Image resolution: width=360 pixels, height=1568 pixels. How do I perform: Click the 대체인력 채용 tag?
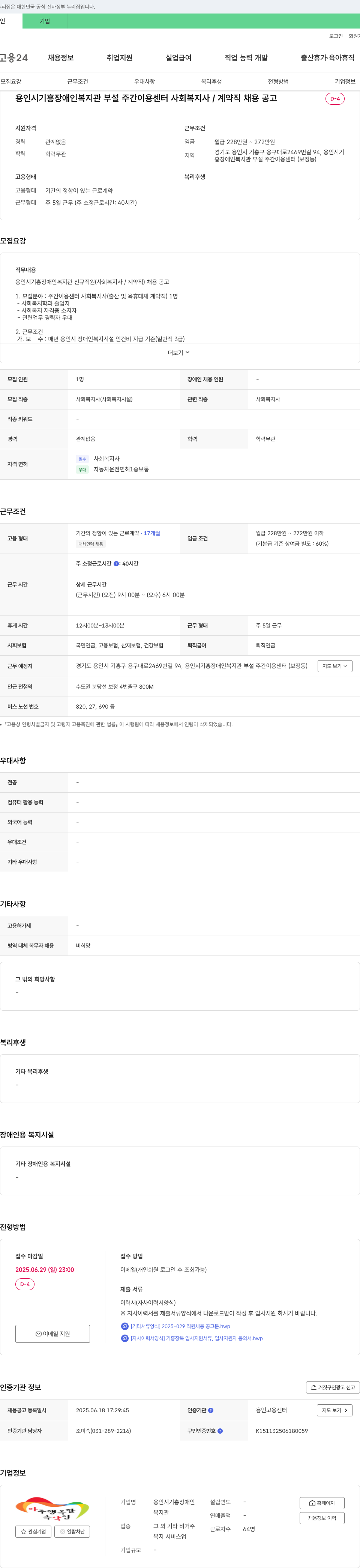(91, 544)
